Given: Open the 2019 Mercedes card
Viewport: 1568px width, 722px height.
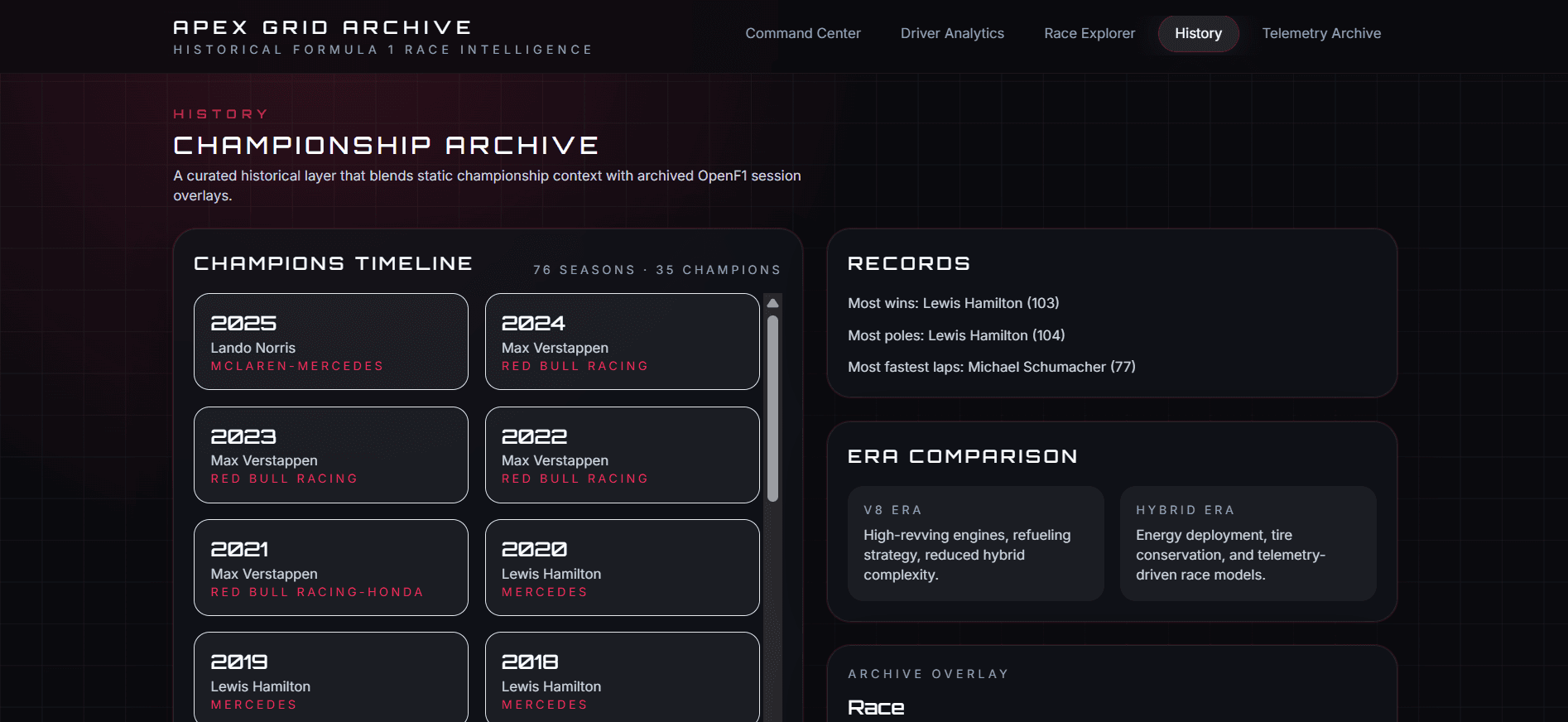Looking at the screenshot, I should 331,677.
